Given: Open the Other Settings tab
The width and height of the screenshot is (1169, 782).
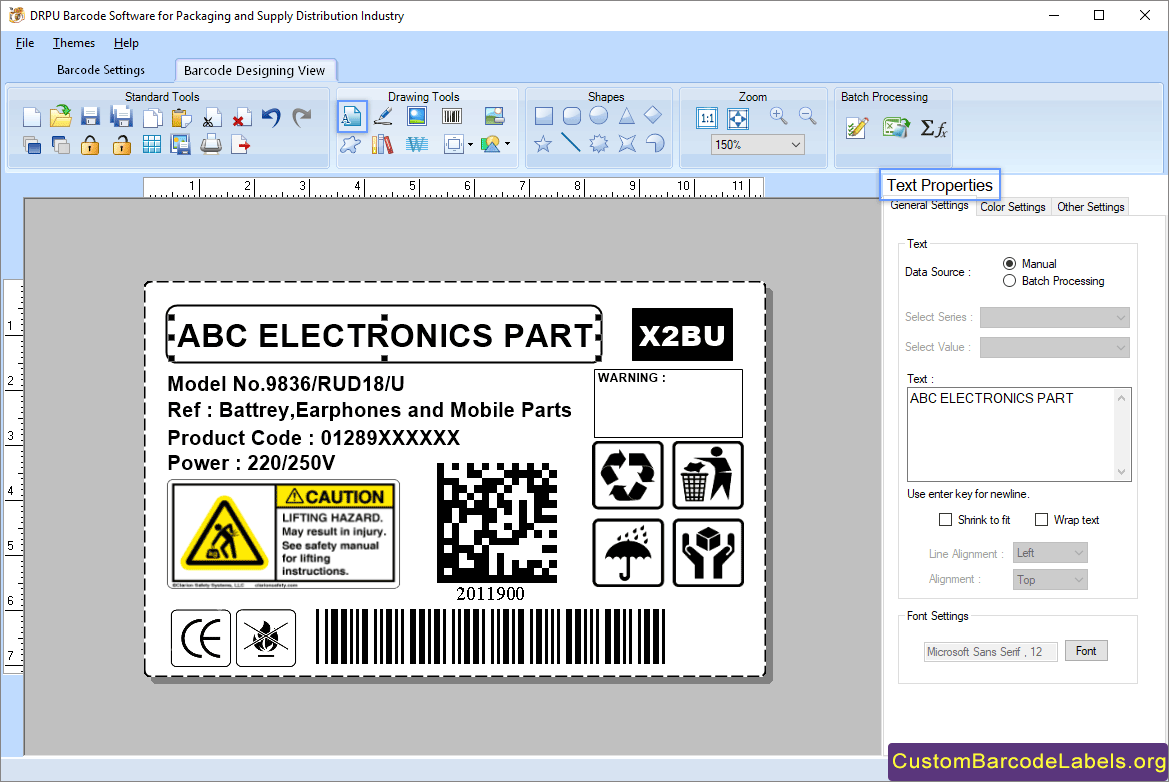Looking at the screenshot, I should 1091,207.
